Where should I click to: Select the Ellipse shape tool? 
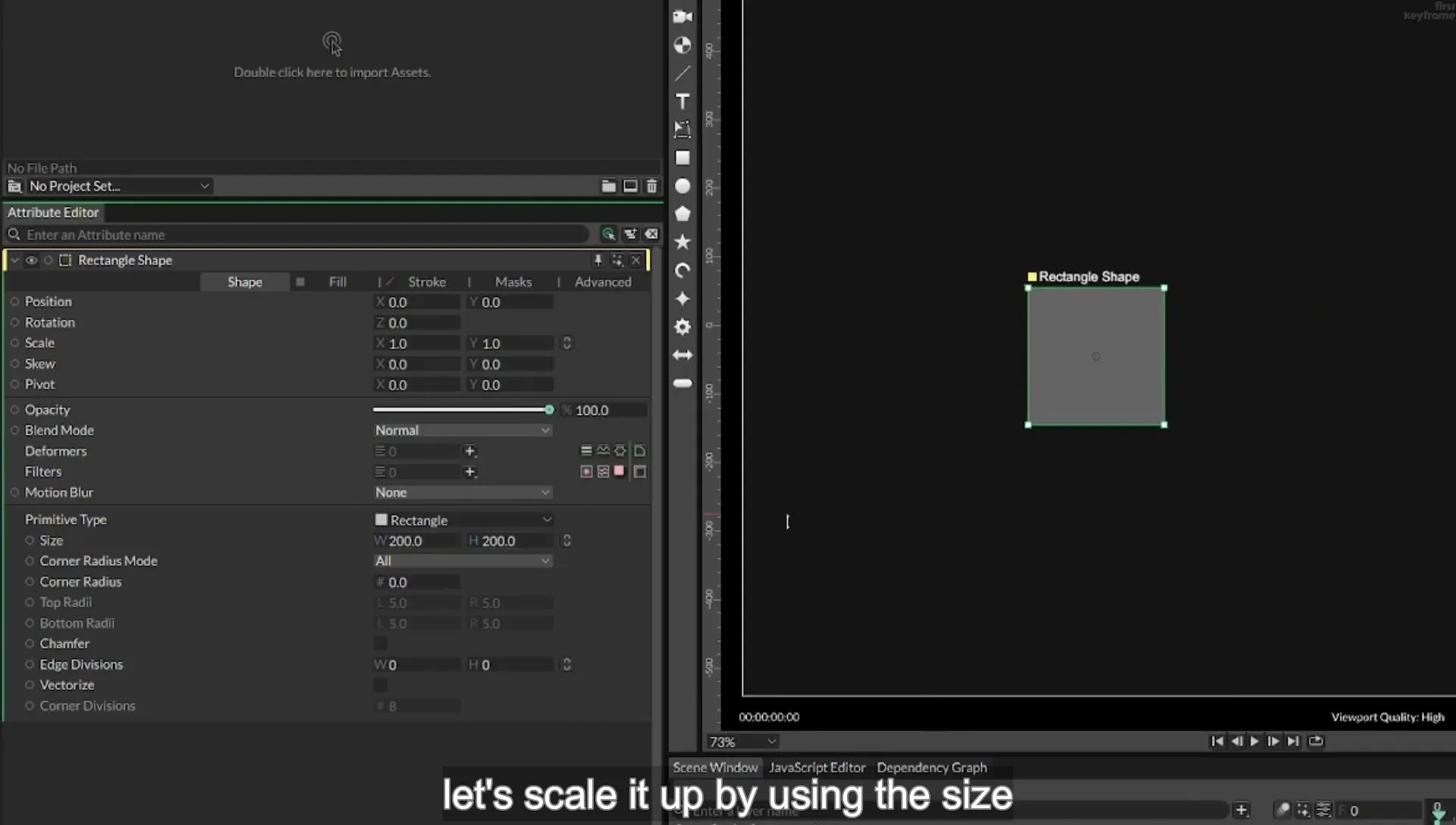tap(682, 186)
